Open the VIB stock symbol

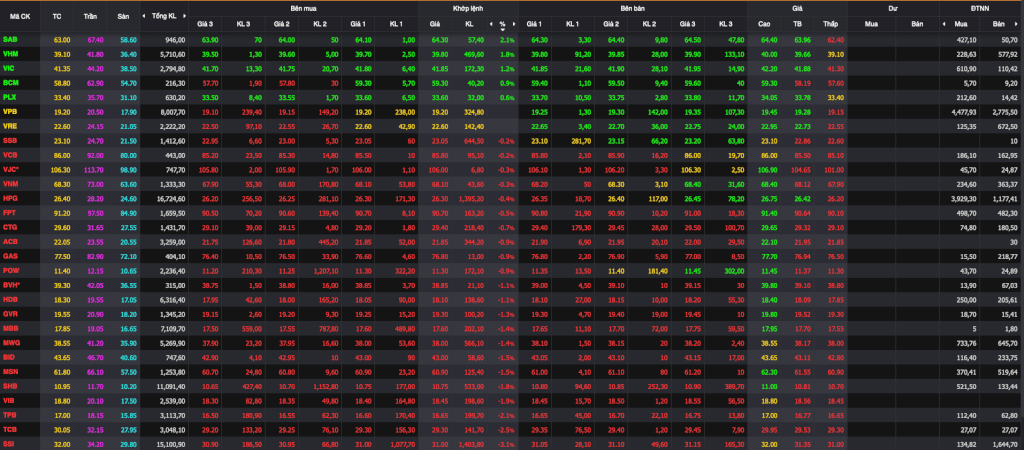pyautogui.click(x=8, y=398)
